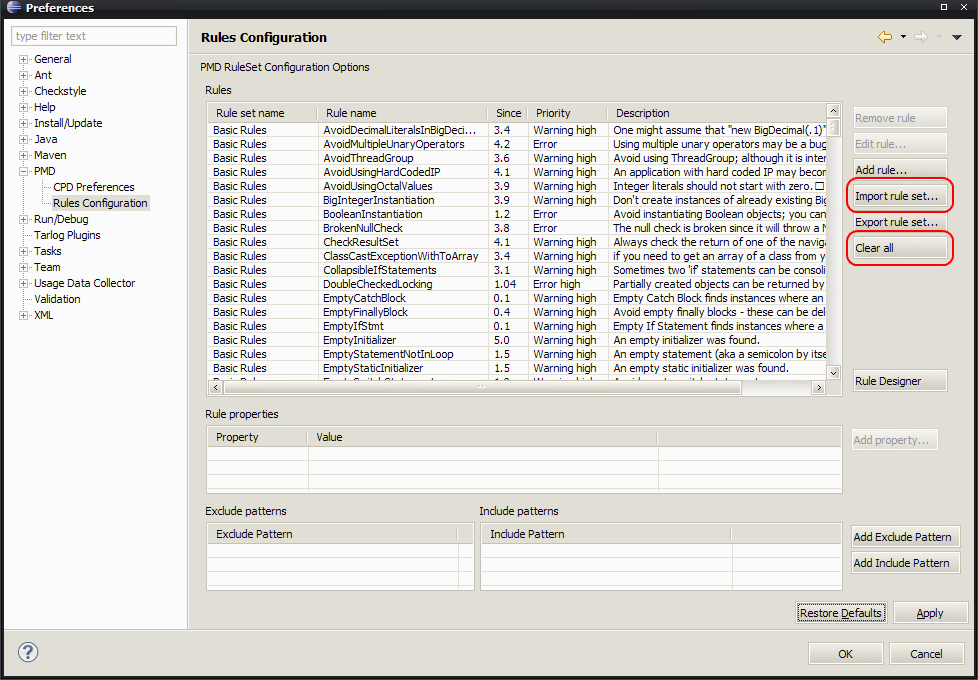Click the help question mark icon
Image resolution: width=978 pixels, height=680 pixels.
pyautogui.click(x=28, y=653)
